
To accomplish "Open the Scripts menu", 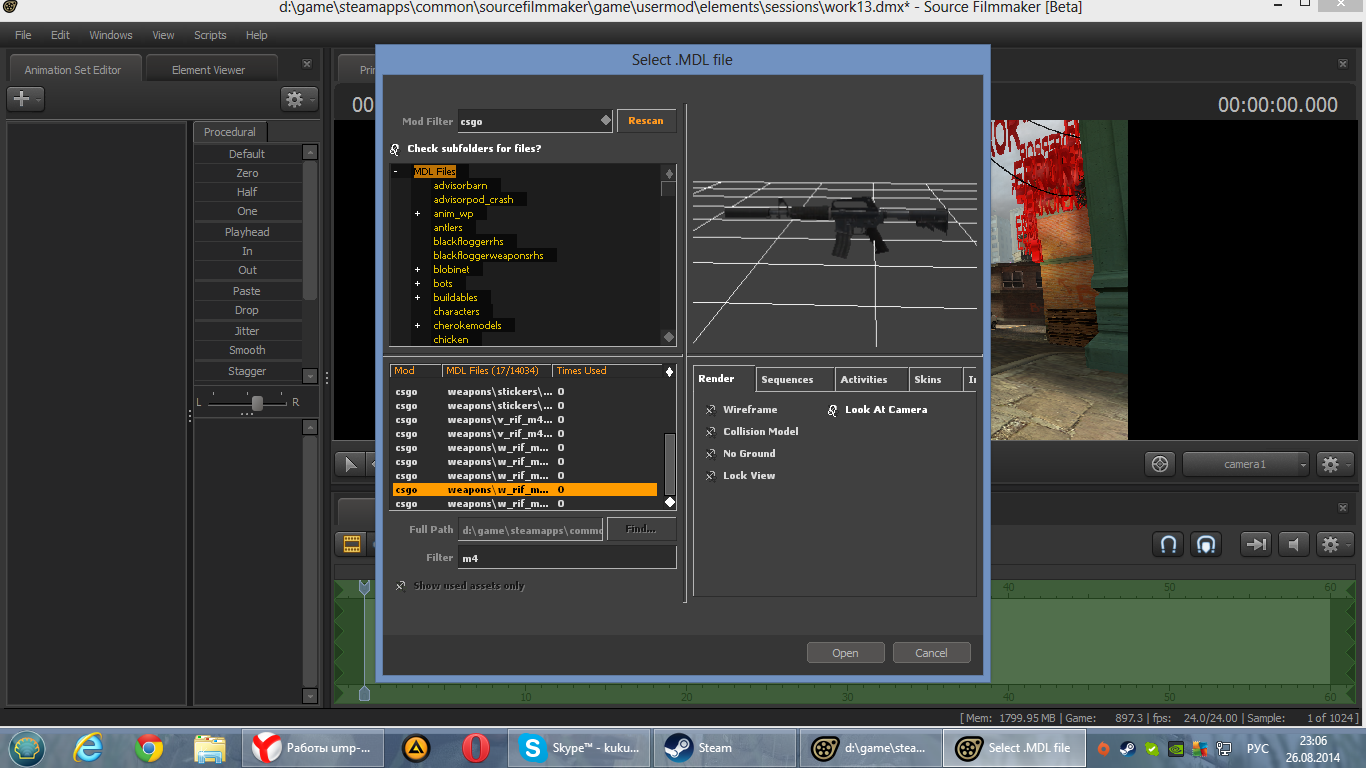I will [x=210, y=35].
